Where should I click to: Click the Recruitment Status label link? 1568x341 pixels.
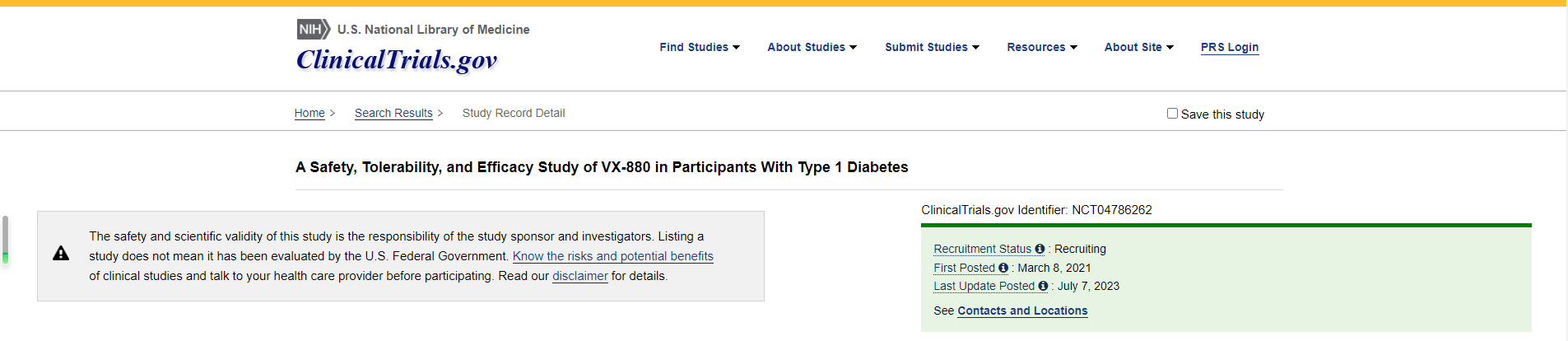(982, 249)
